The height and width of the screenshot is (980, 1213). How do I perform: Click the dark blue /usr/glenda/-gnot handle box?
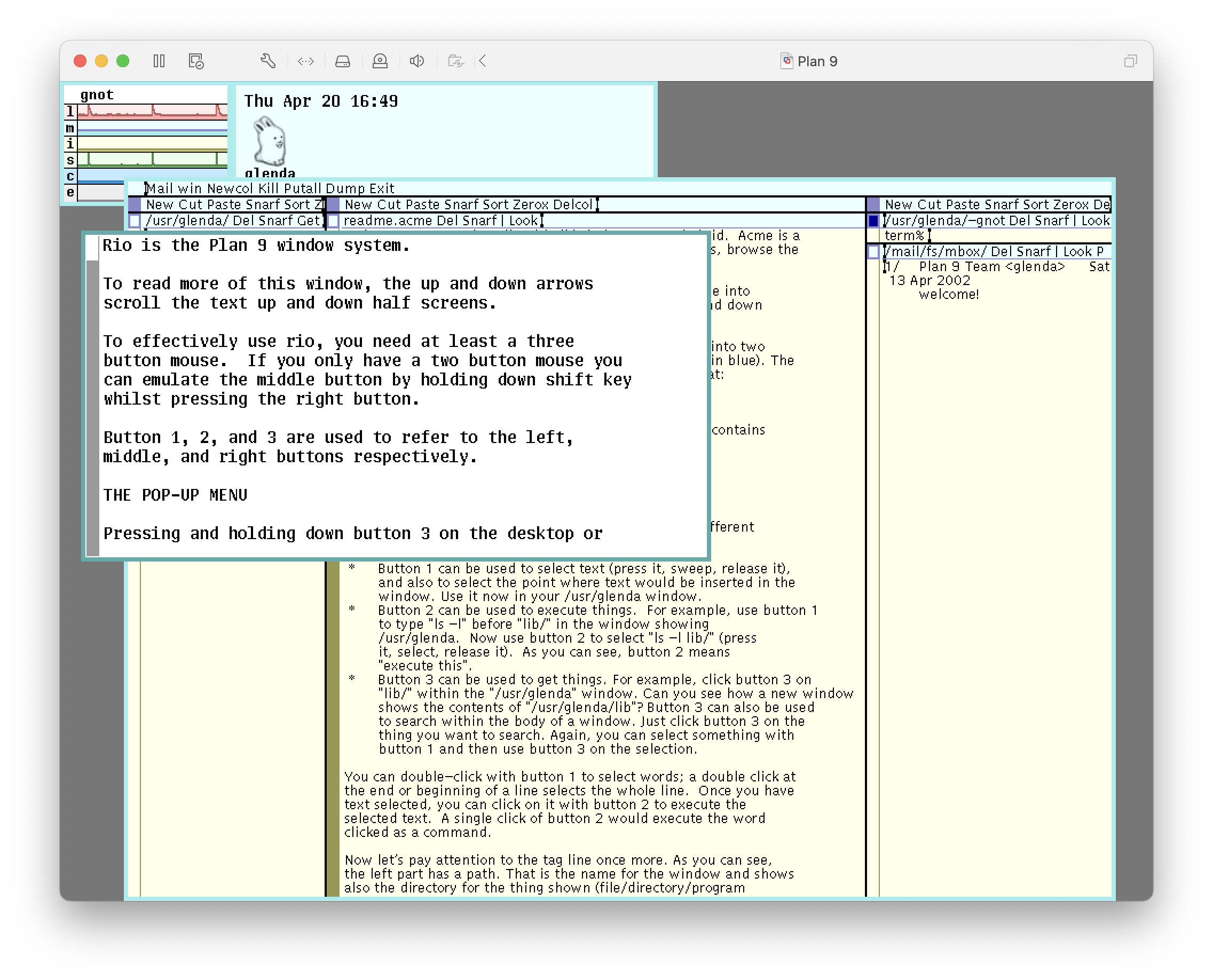click(x=873, y=221)
